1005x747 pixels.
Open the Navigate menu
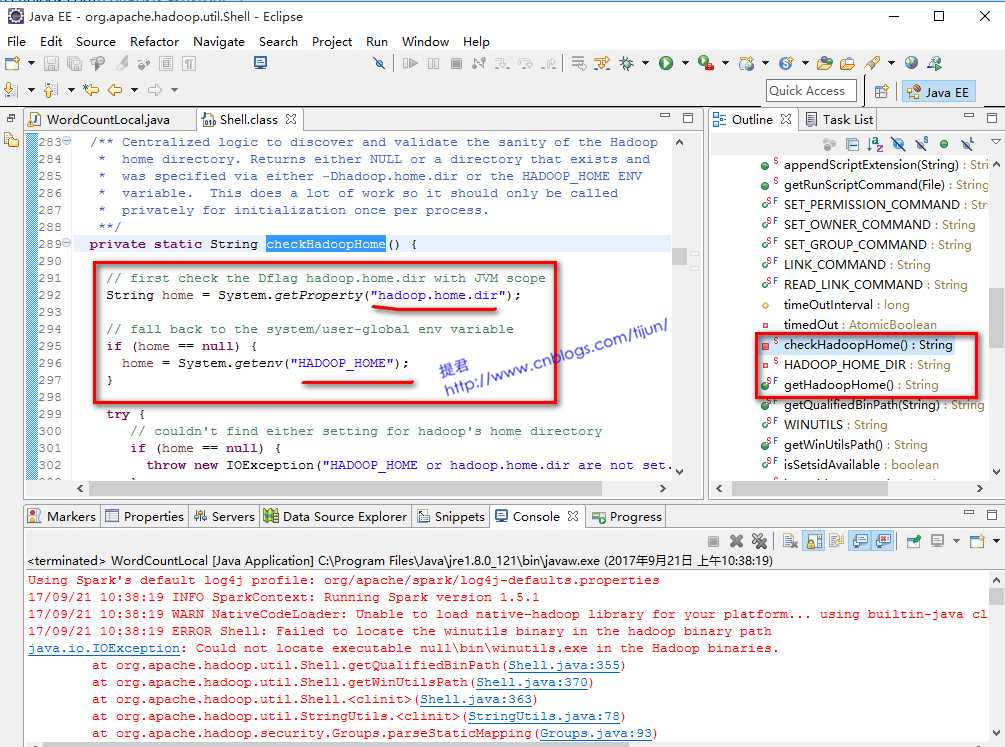219,42
